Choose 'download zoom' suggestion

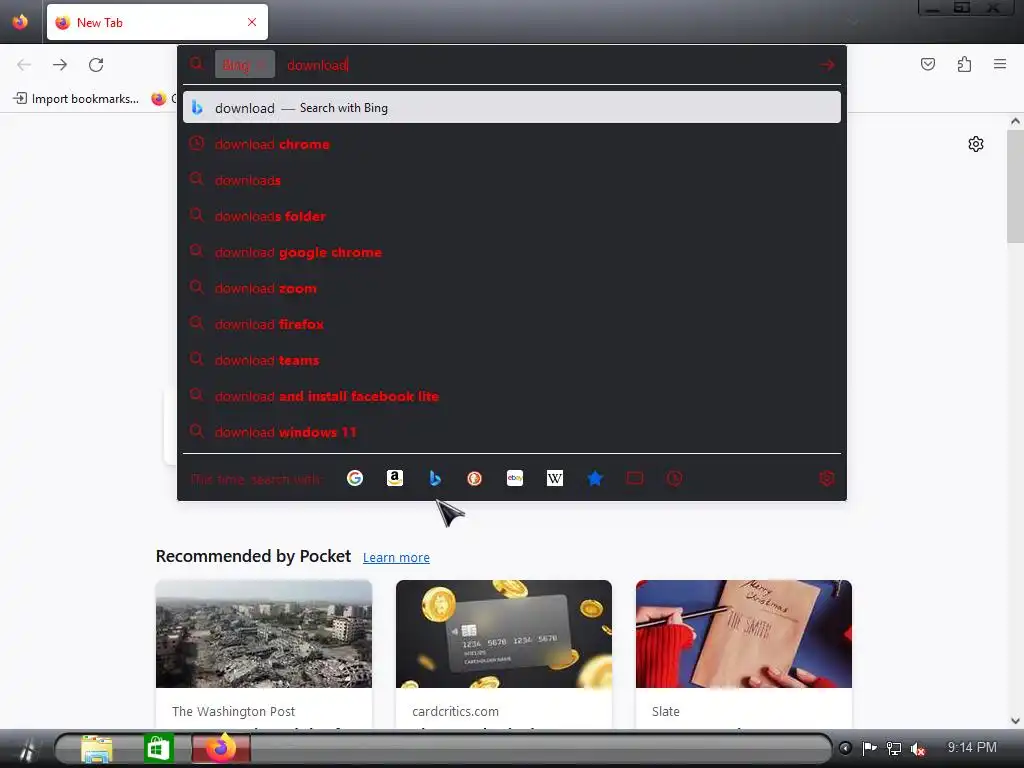pos(512,288)
